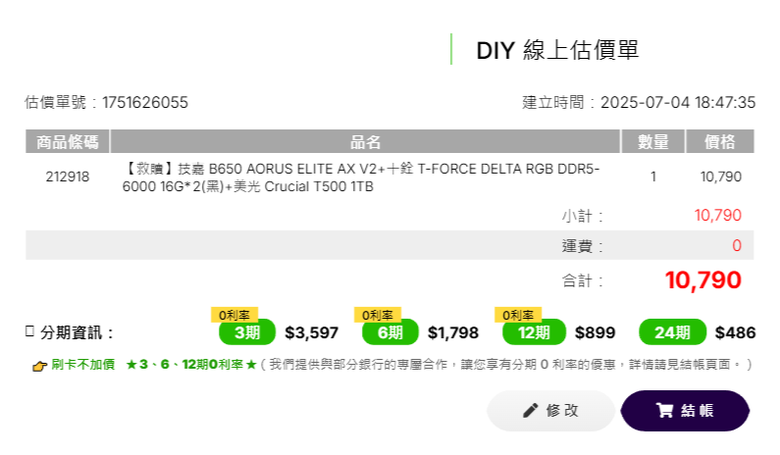Click the small icon before 分期資訊

[x=30, y=331]
